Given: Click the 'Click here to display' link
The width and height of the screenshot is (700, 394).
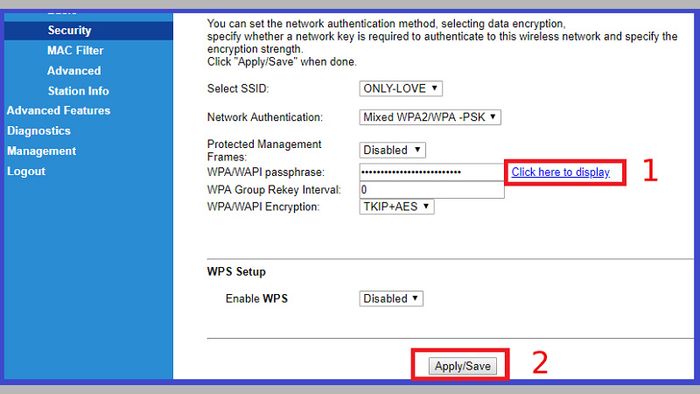Looking at the screenshot, I should click(561, 172).
